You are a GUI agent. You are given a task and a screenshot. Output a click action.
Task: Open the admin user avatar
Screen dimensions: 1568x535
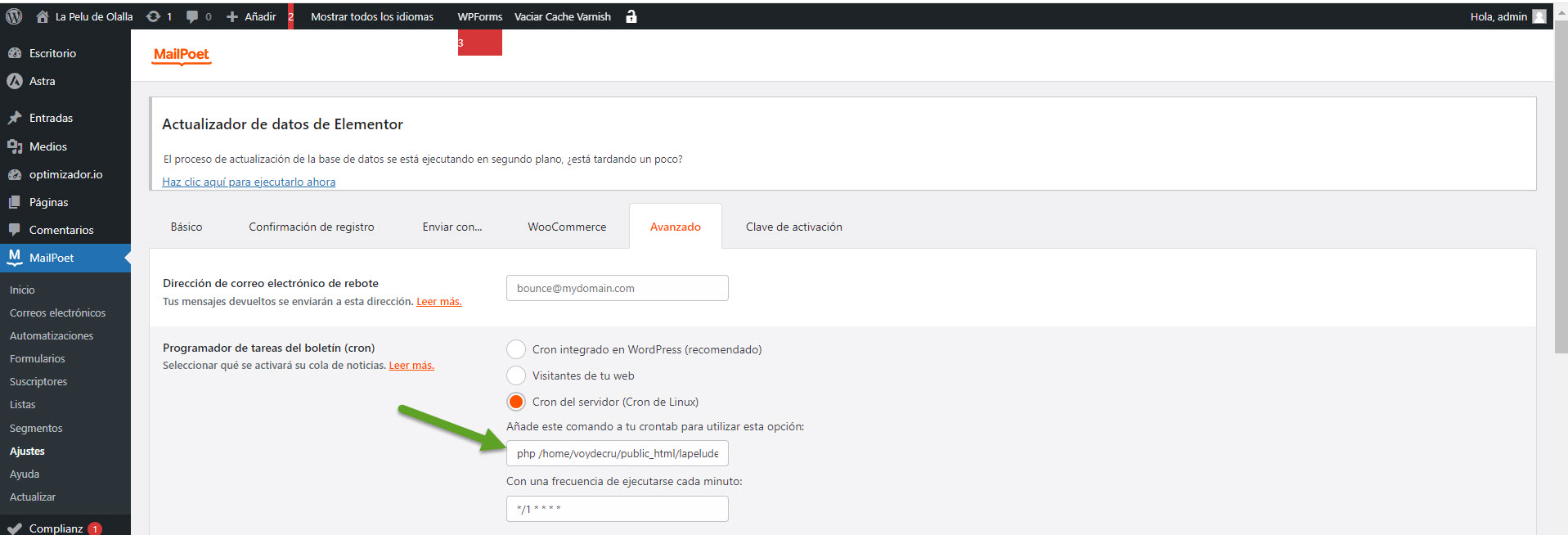pyautogui.click(x=1539, y=16)
